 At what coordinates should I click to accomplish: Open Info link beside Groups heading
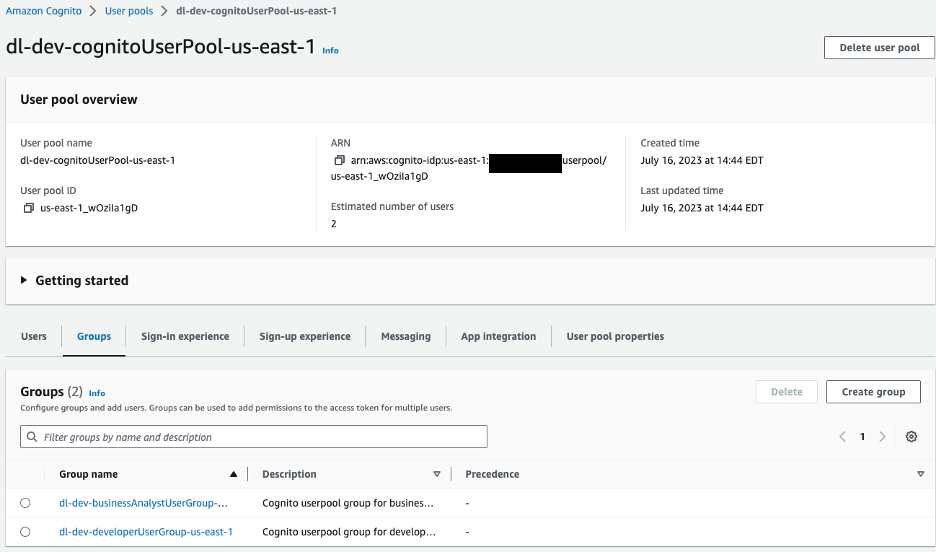pos(97,393)
